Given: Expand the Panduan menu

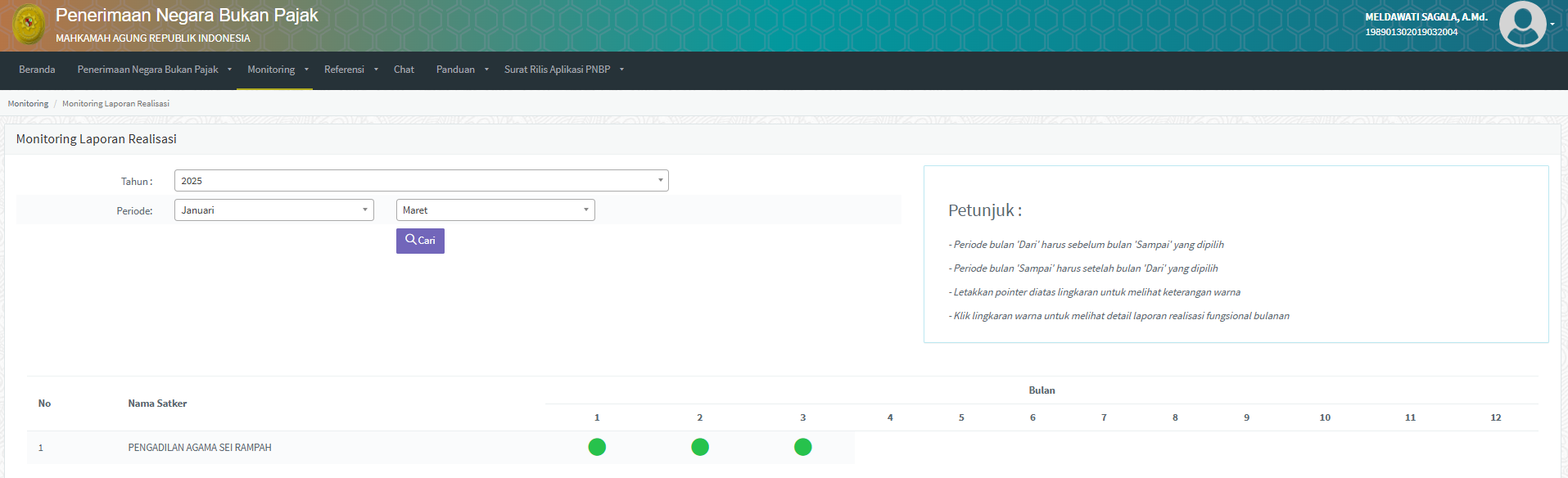Looking at the screenshot, I should click(x=461, y=70).
